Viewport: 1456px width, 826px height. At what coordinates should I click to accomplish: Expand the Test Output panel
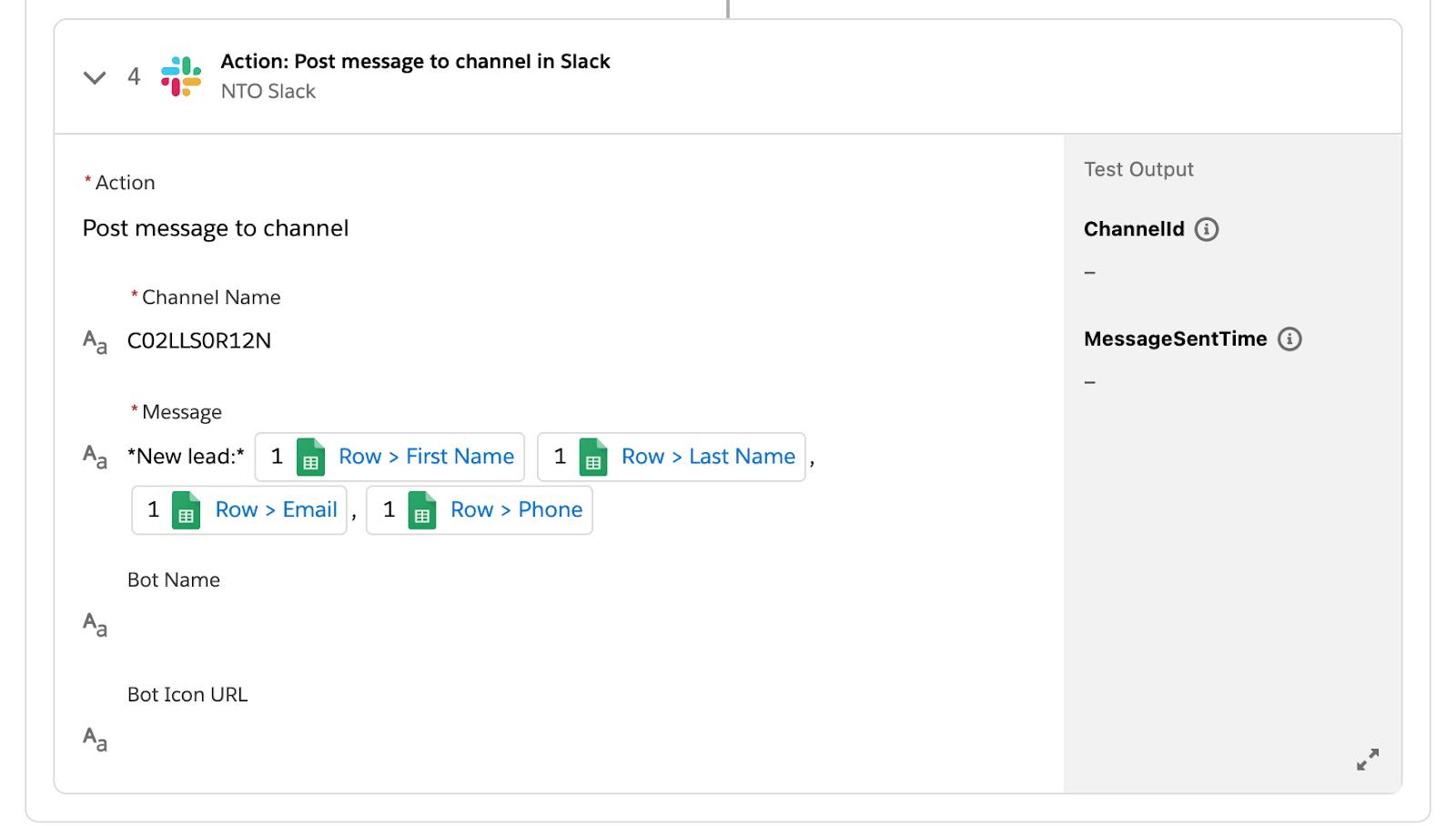pos(1368,760)
